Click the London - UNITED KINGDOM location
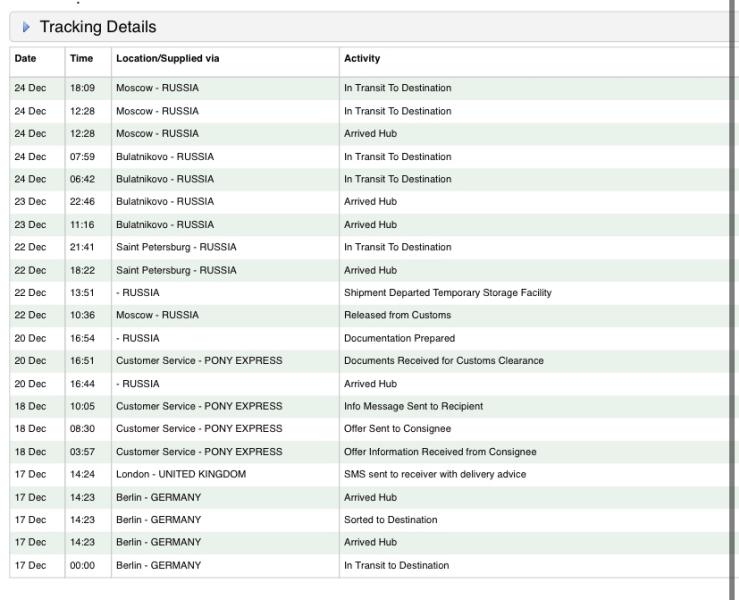Screen dimensions: 739x600 (x=180, y=474)
